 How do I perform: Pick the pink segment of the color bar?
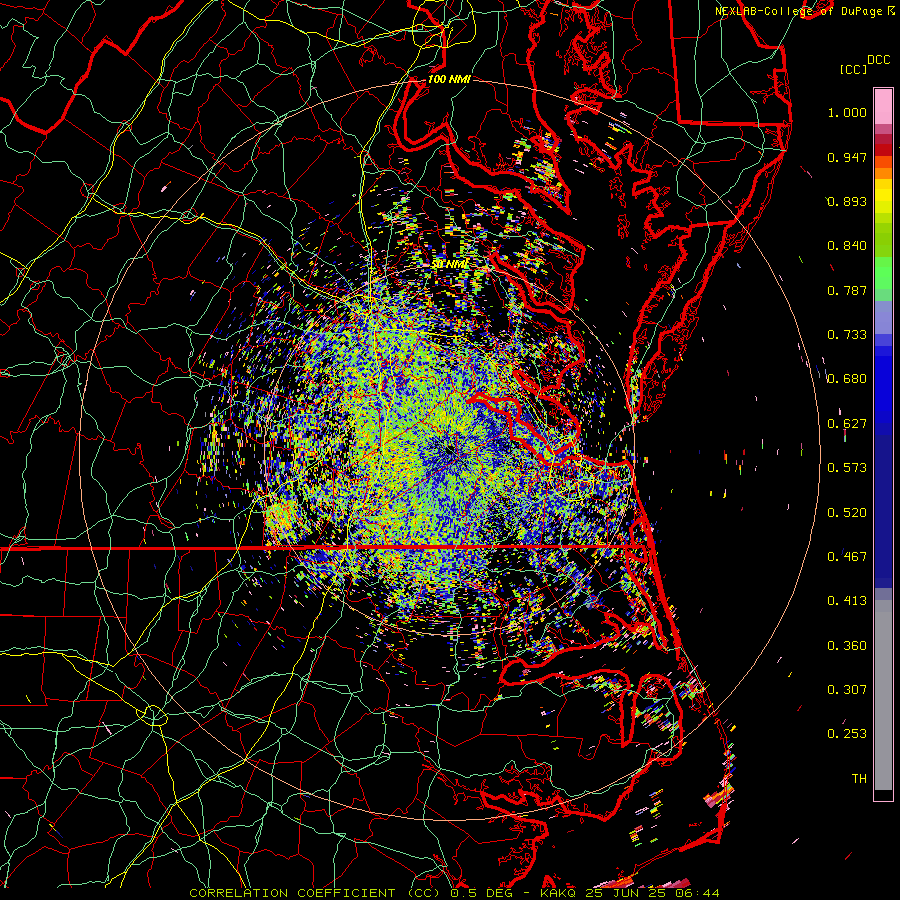[883, 106]
